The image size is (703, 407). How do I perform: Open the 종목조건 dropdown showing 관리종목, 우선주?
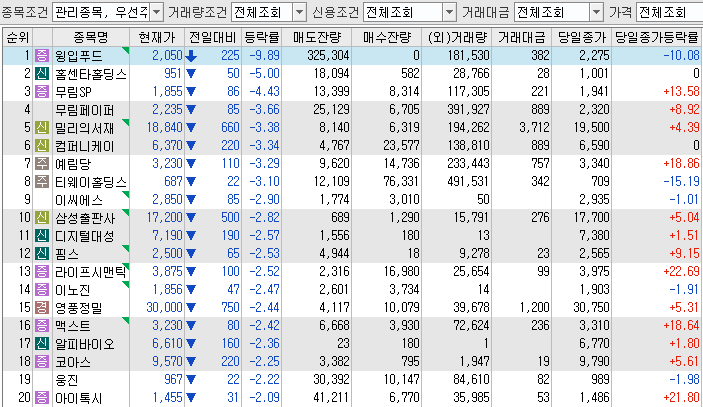(156, 12)
